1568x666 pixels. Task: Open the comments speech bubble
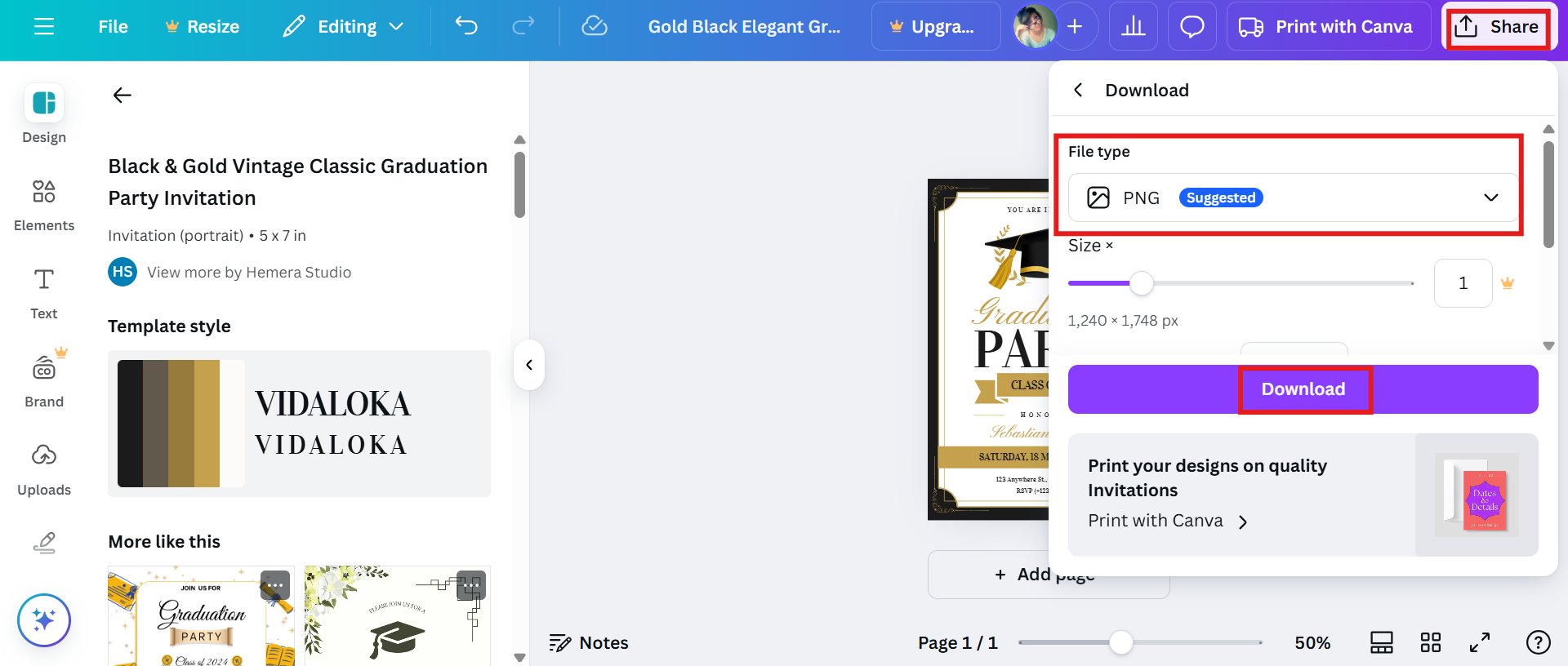(x=1192, y=27)
